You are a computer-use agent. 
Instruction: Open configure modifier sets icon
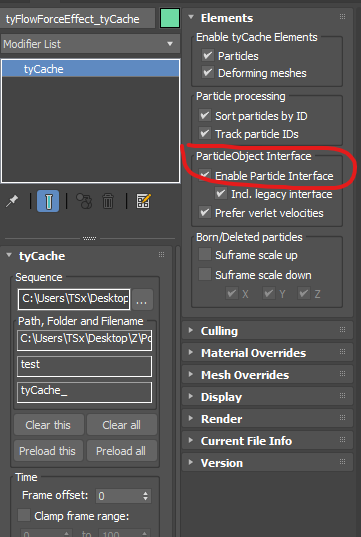(143, 201)
